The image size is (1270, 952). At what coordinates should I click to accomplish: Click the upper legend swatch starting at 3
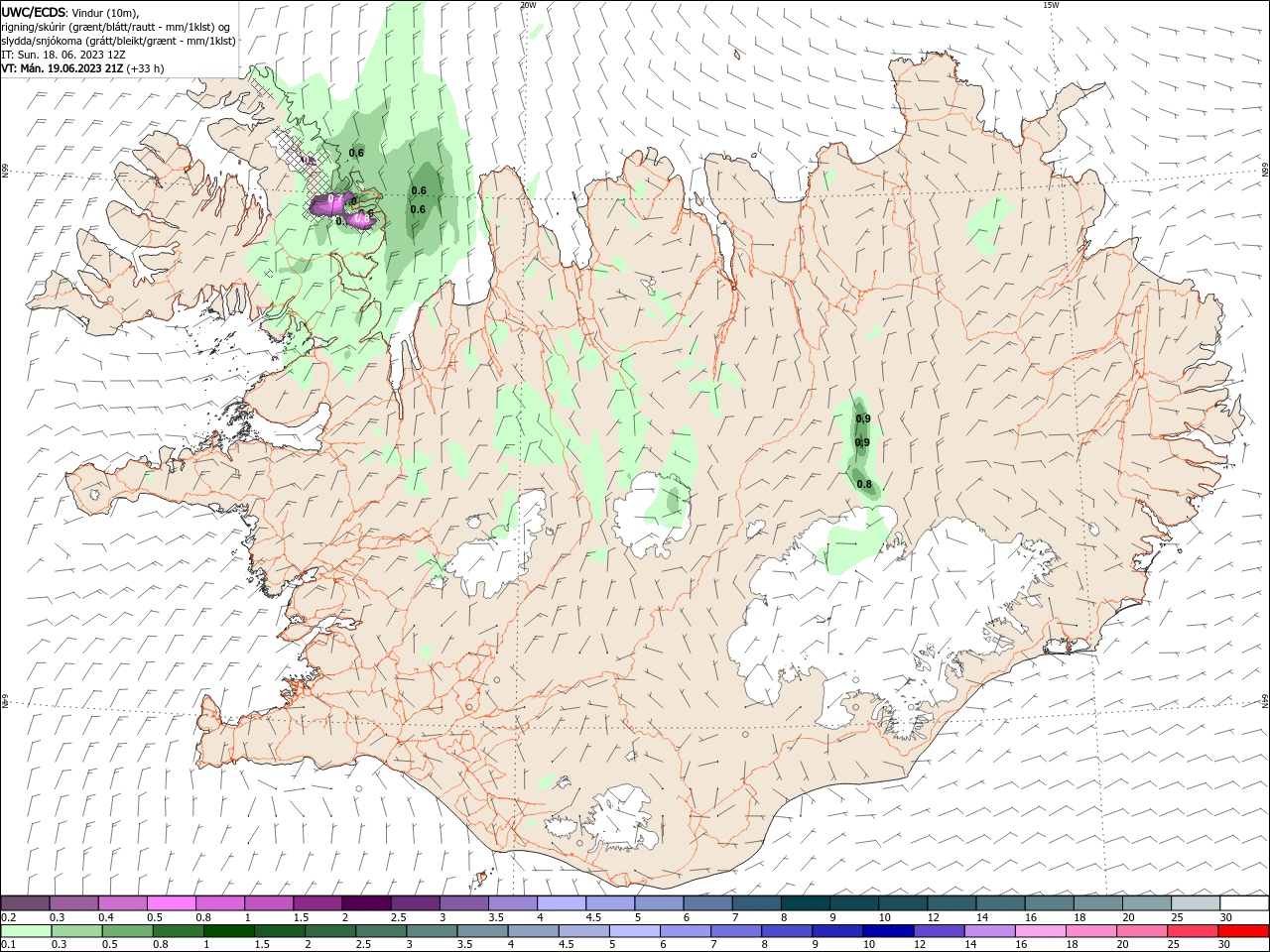point(463,903)
